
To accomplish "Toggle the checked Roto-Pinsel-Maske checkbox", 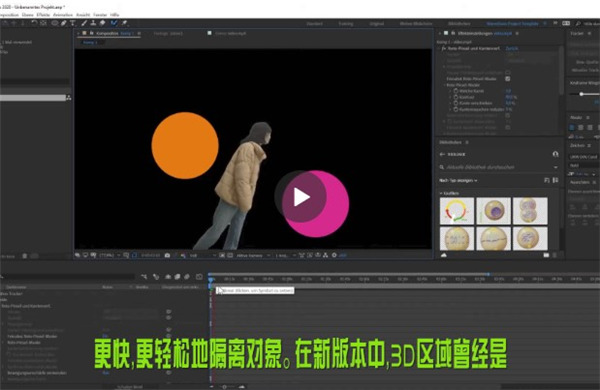I will click(x=508, y=78).
